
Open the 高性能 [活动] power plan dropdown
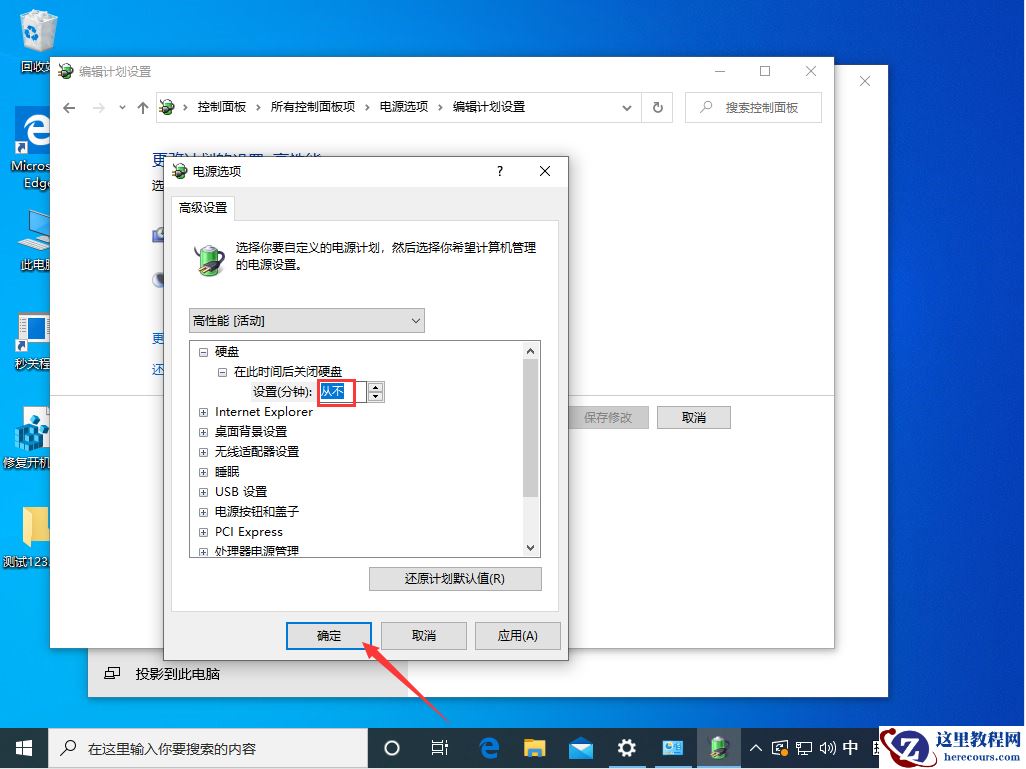tap(306, 320)
